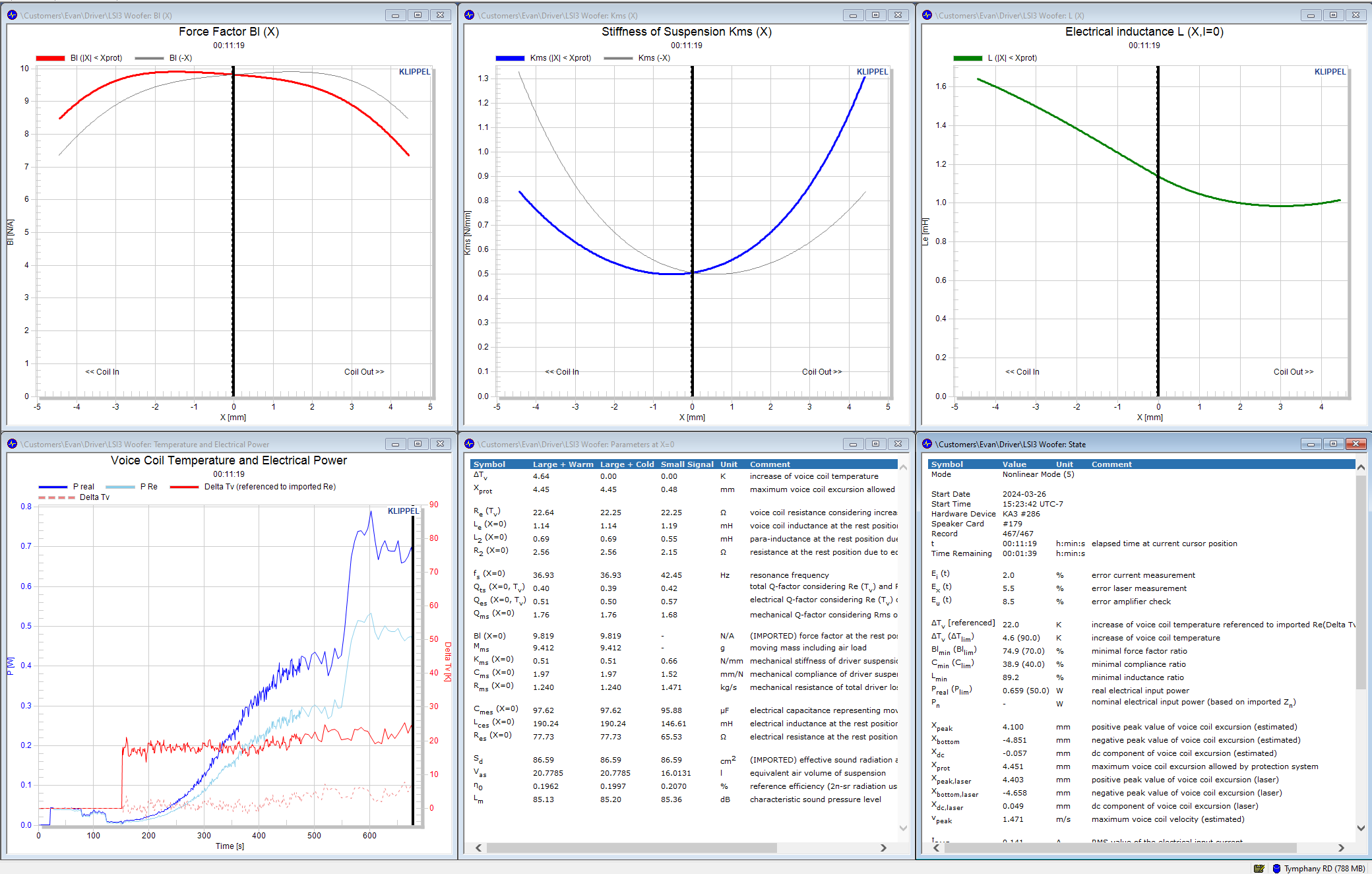Click the Parameters at X=0 window icon
Viewport: 1372px width, 874px height.
[x=470, y=444]
